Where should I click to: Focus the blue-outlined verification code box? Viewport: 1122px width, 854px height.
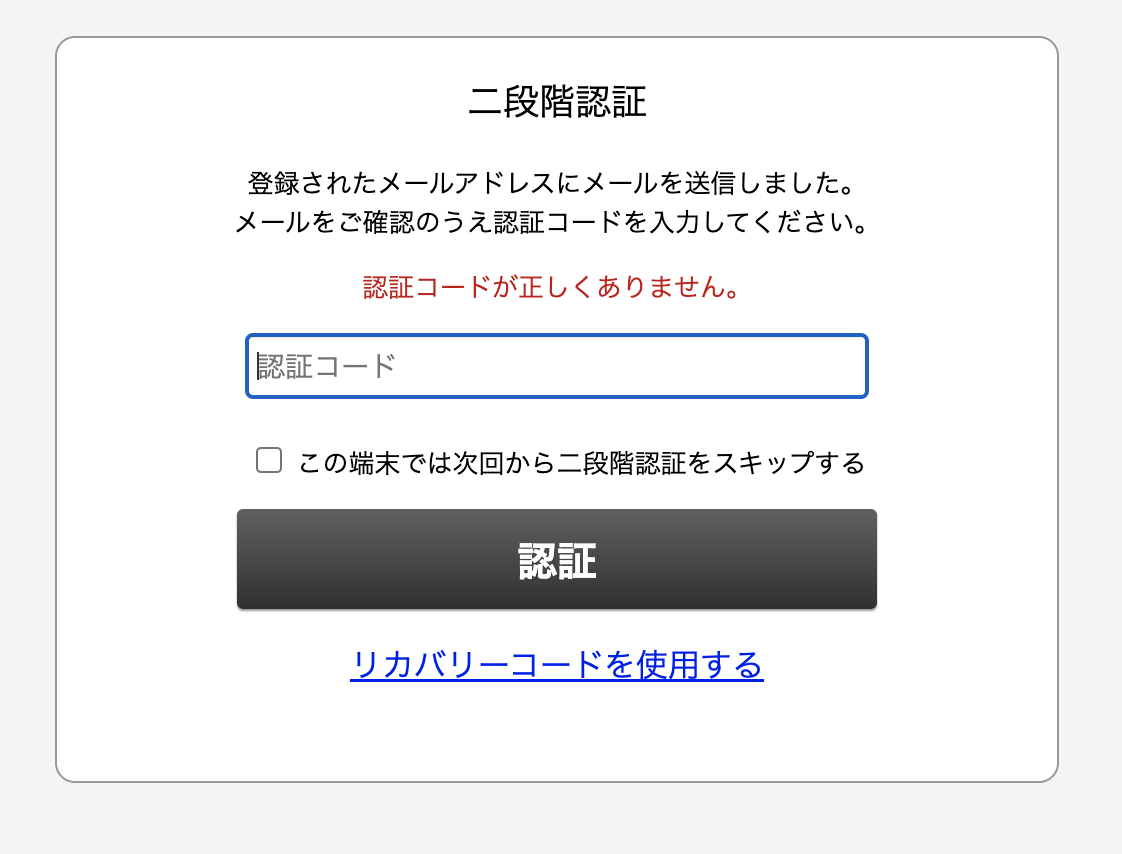pyautogui.click(x=557, y=366)
